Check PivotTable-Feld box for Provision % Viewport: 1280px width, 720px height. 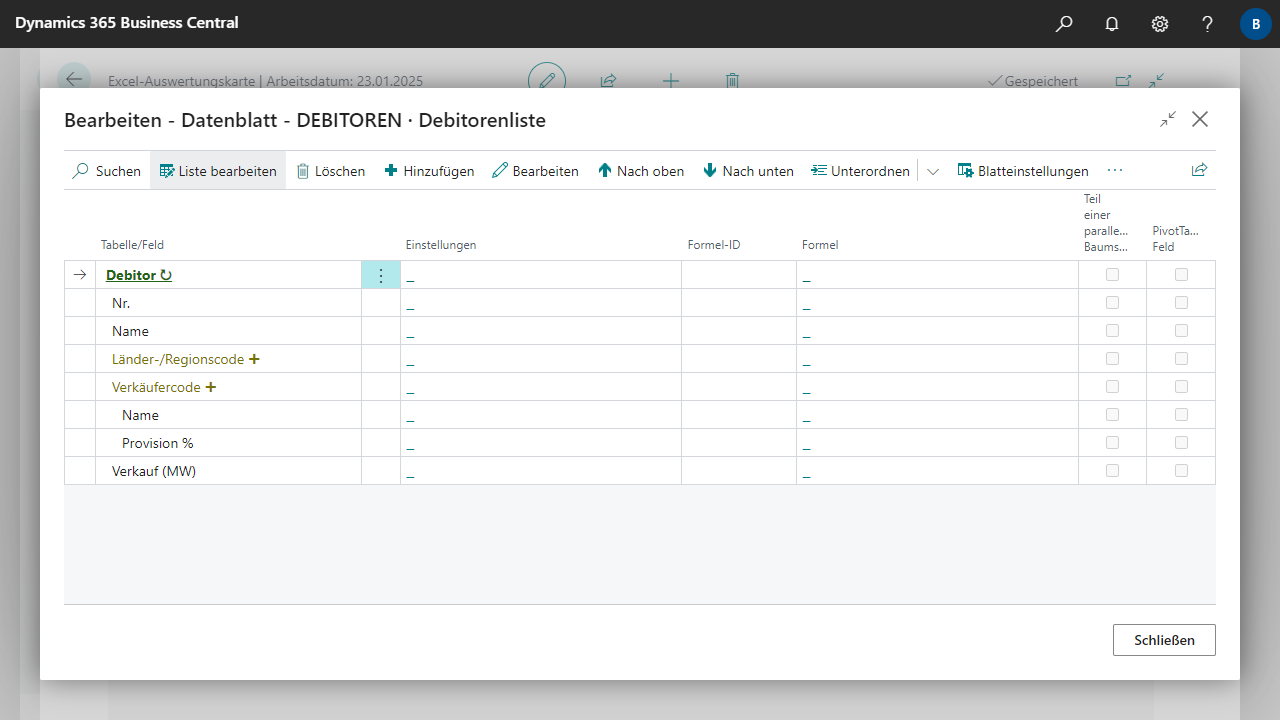pos(1181,442)
